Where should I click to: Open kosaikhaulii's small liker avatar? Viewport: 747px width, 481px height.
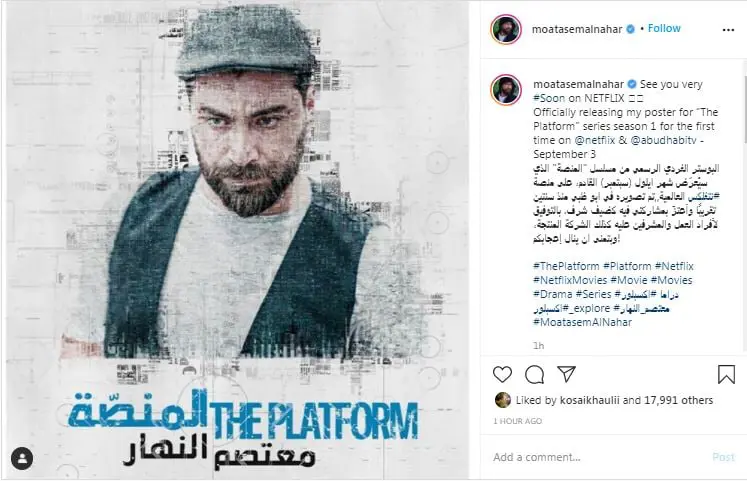coord(503,400)
